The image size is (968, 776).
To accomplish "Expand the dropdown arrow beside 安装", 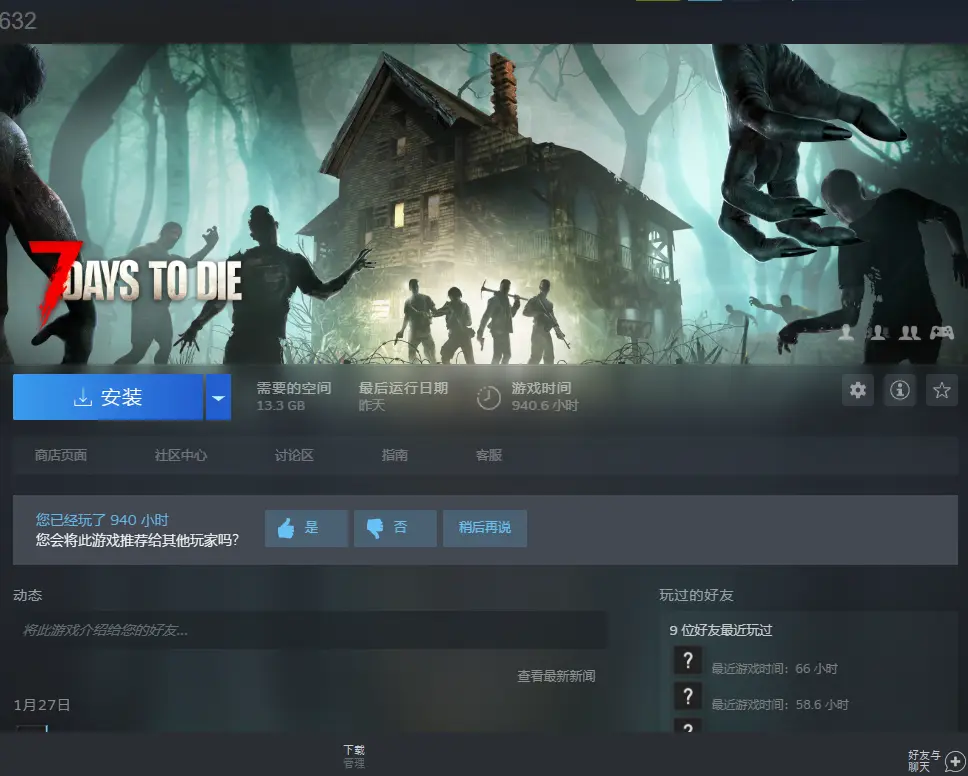I will 218,397.
